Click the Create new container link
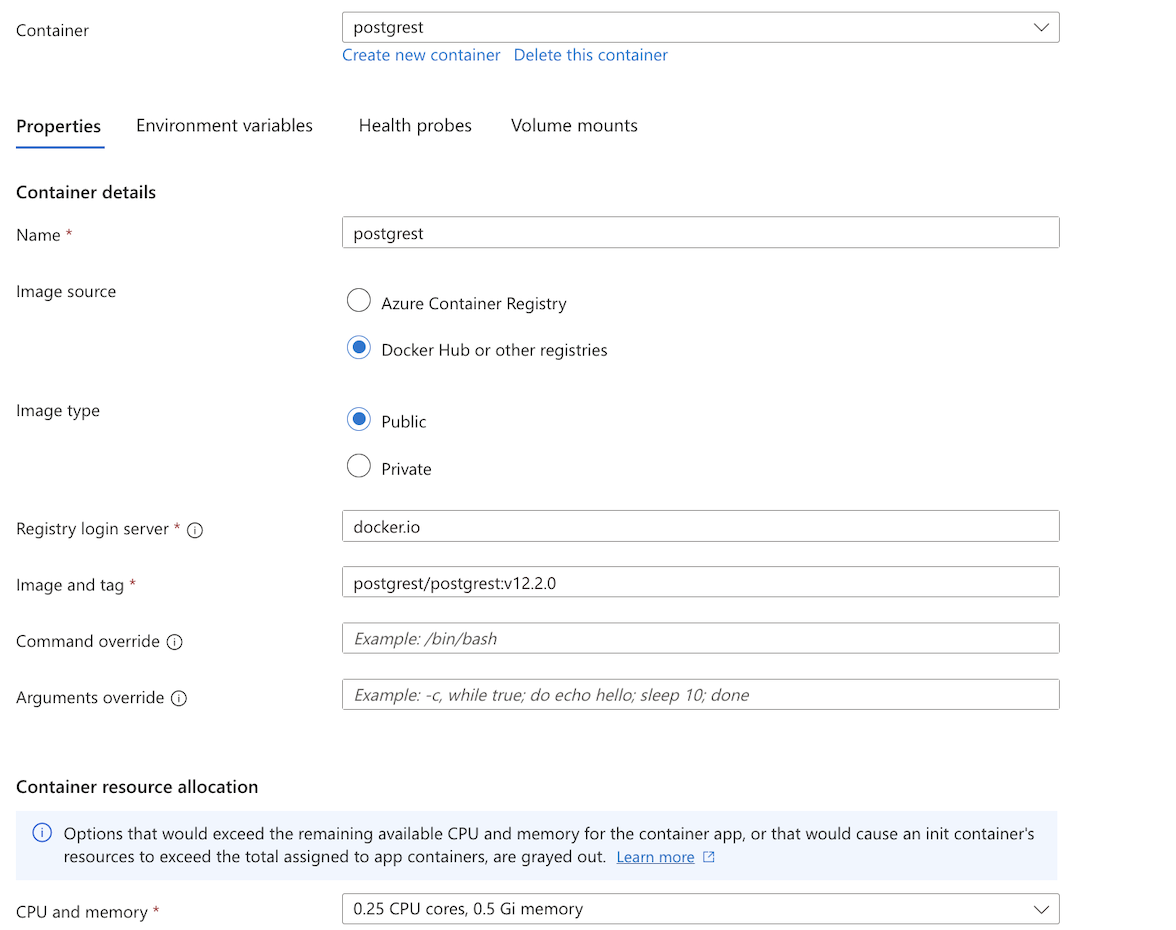 [x=421, y=55]
